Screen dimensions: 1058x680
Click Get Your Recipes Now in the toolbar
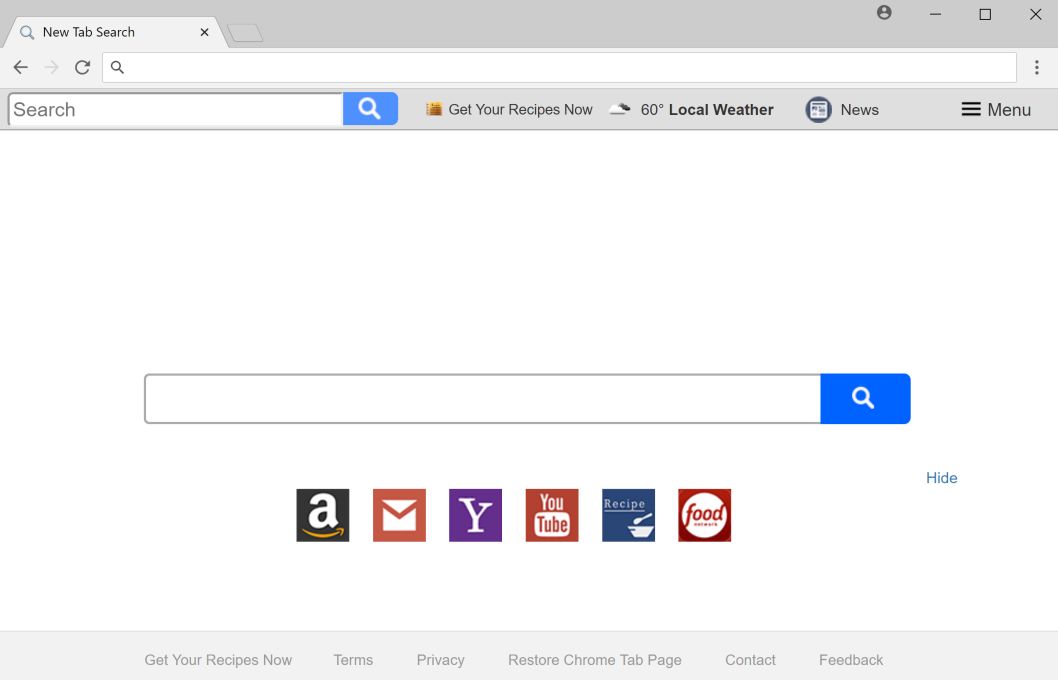pyautogui.click(x=509, y=109)
